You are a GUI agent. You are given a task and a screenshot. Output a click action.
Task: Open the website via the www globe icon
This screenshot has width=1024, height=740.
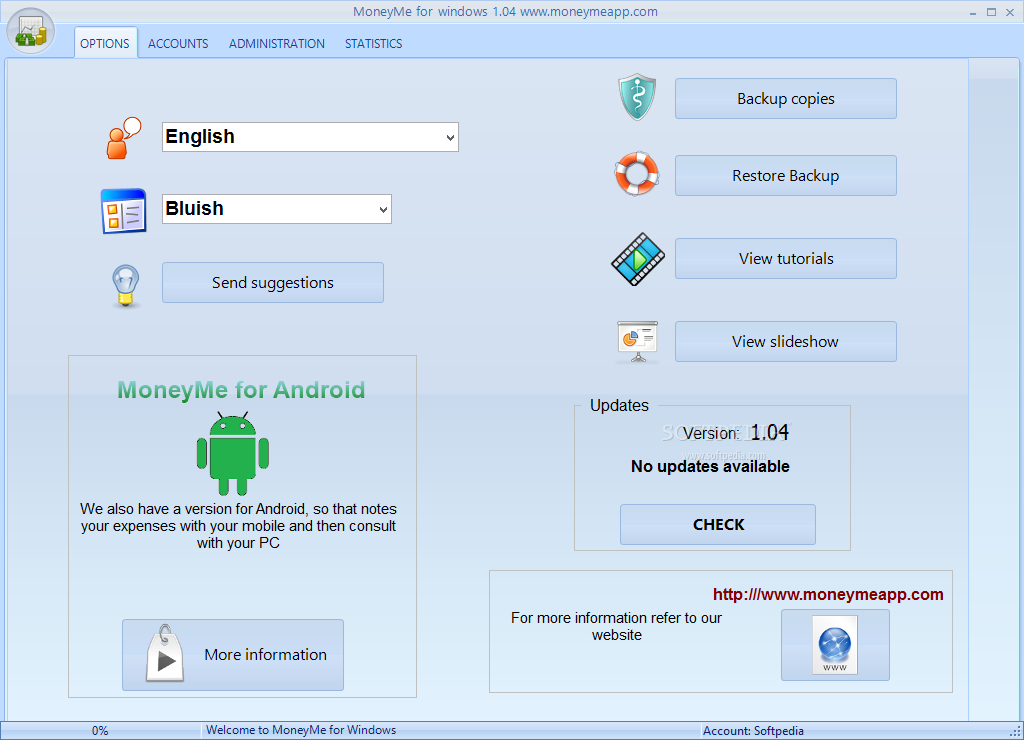tap(835, 645)
